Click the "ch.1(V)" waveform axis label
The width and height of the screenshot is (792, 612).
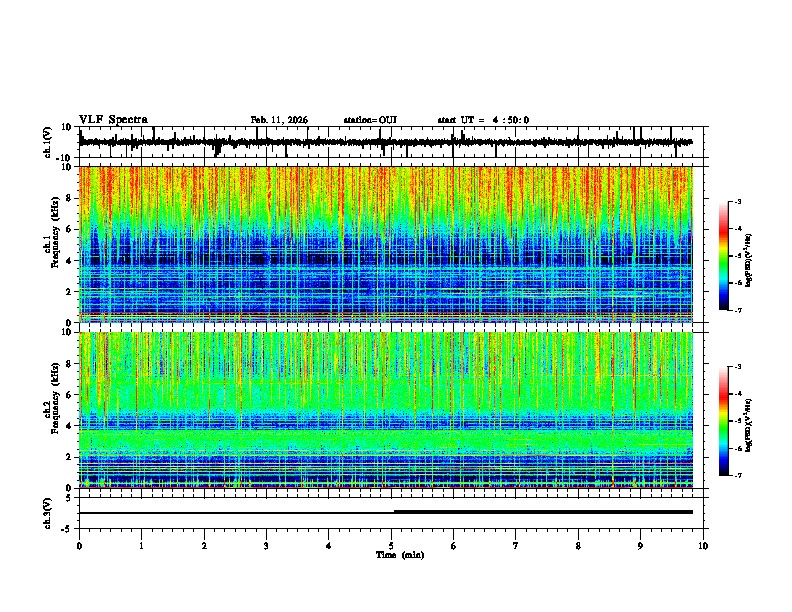(48, 142)
